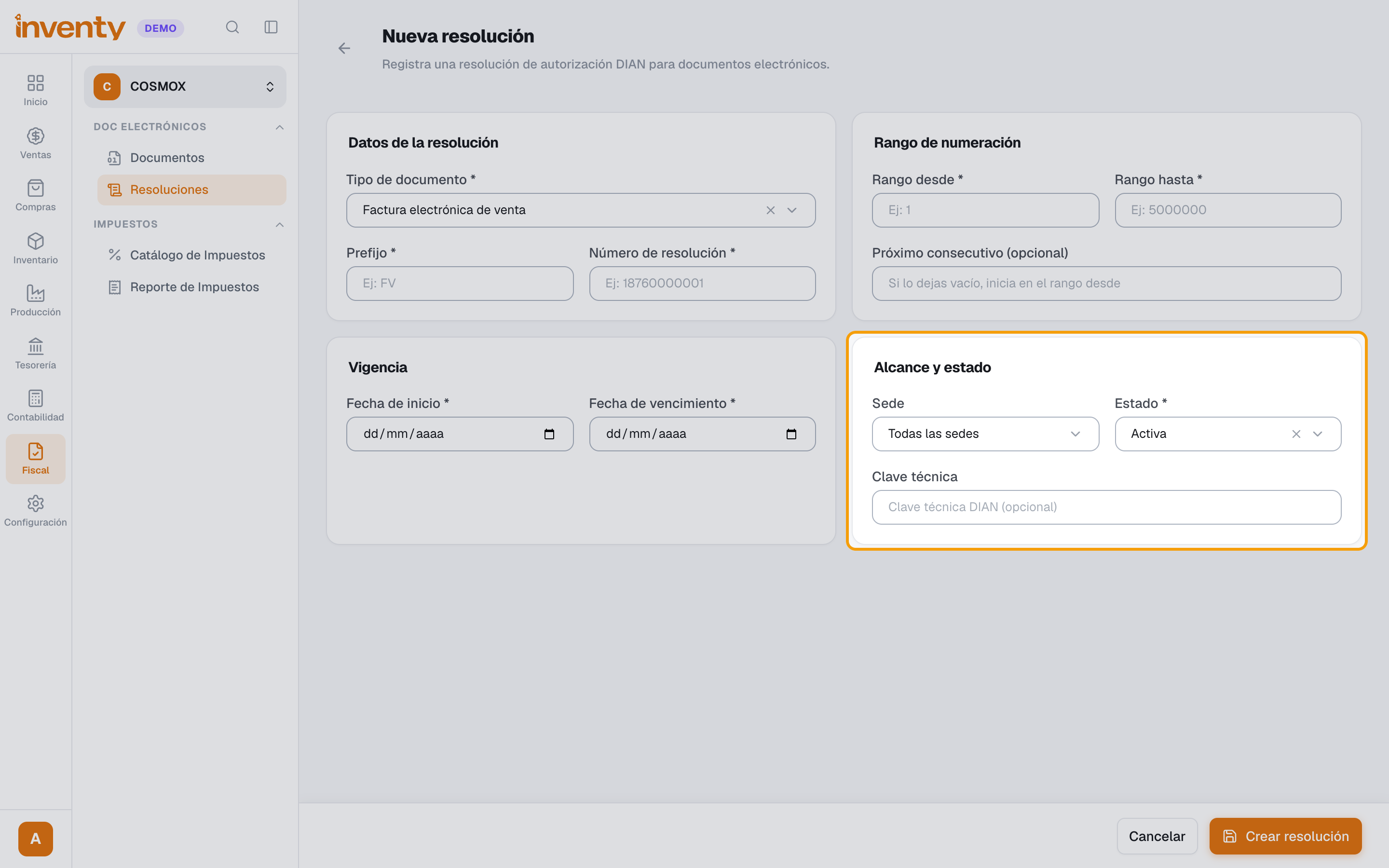
Task: Clear the Tipo de documento selection
Action: pos(770,210)
